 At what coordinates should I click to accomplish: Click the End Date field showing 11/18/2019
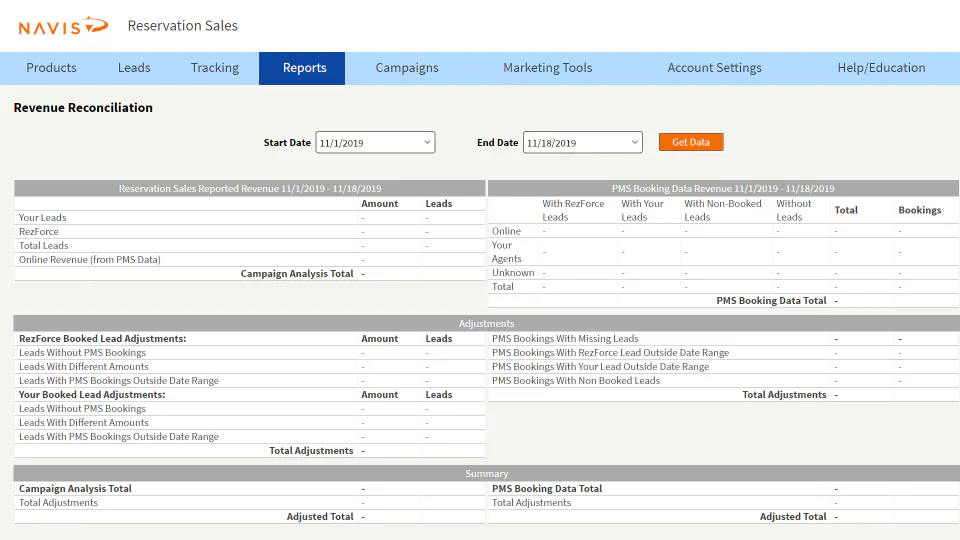click(x=583, y=142)
